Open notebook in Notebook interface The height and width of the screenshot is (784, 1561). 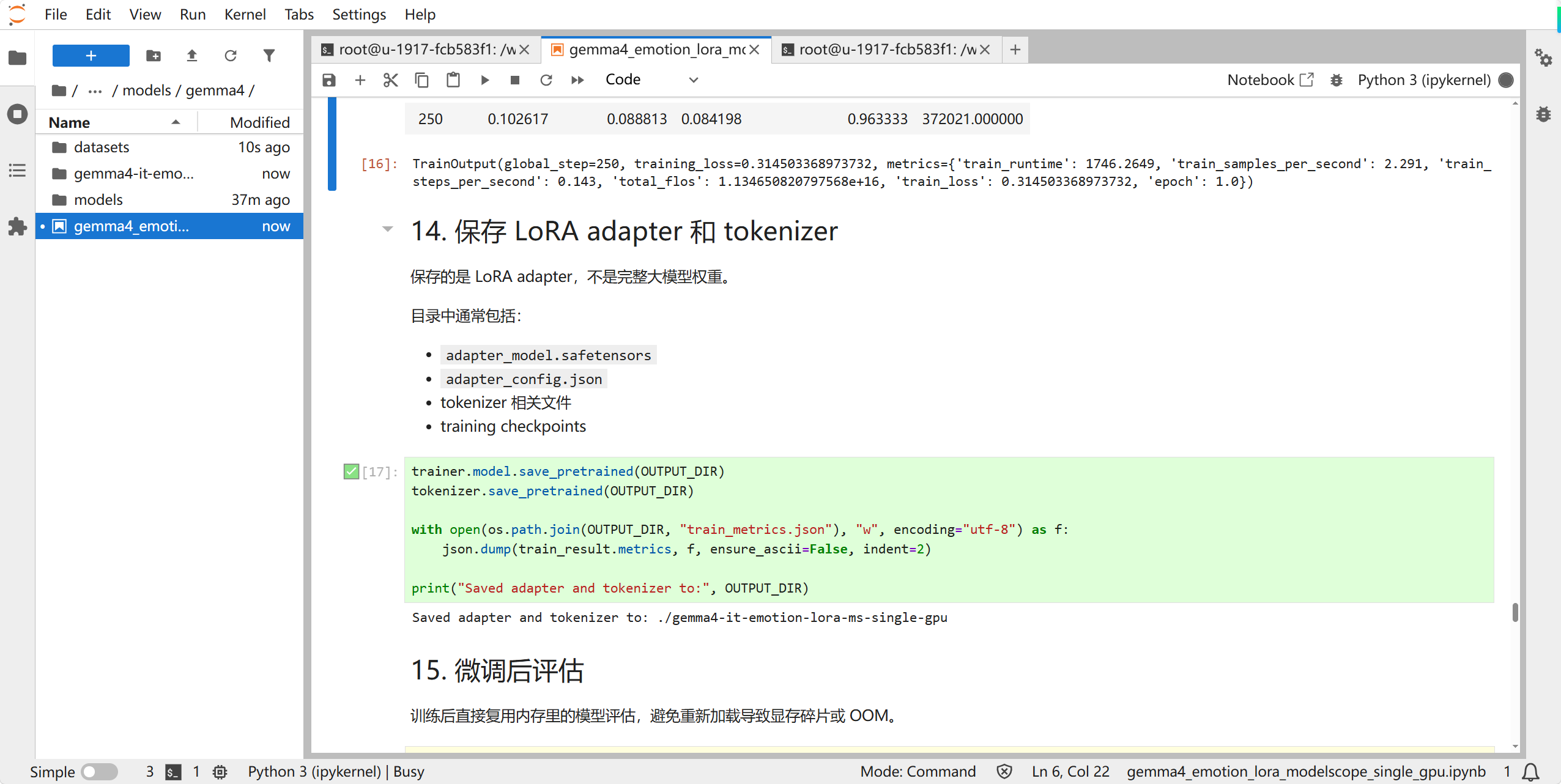tap(1270, 80)
